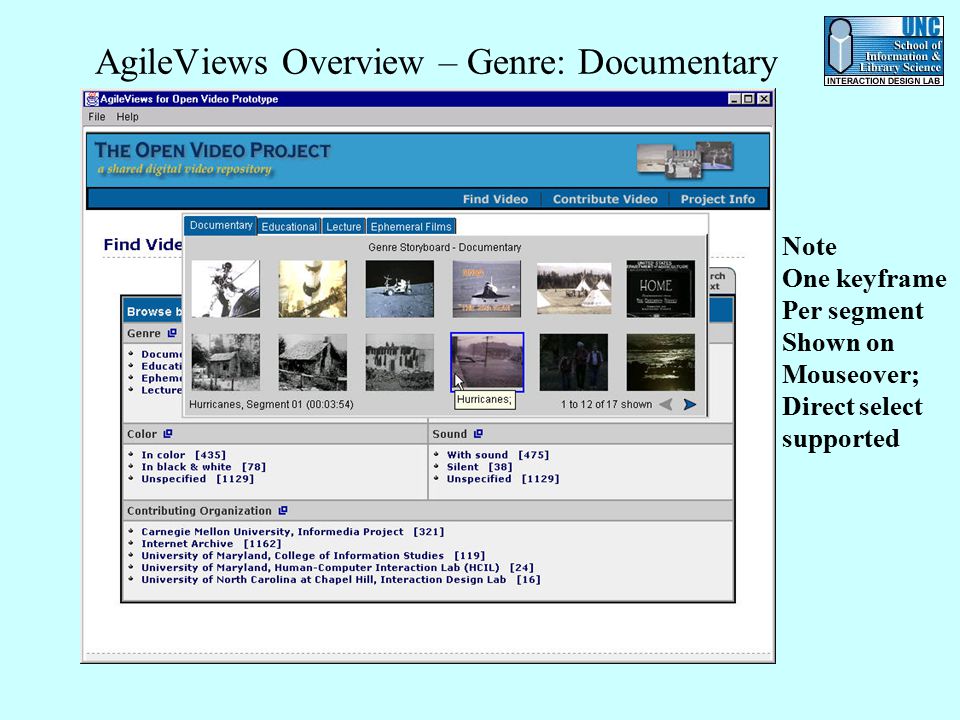This screenshot has height=720, width=960.
Task: Click the AgileViews app icon in title bar
Action: tap(92, 99)
